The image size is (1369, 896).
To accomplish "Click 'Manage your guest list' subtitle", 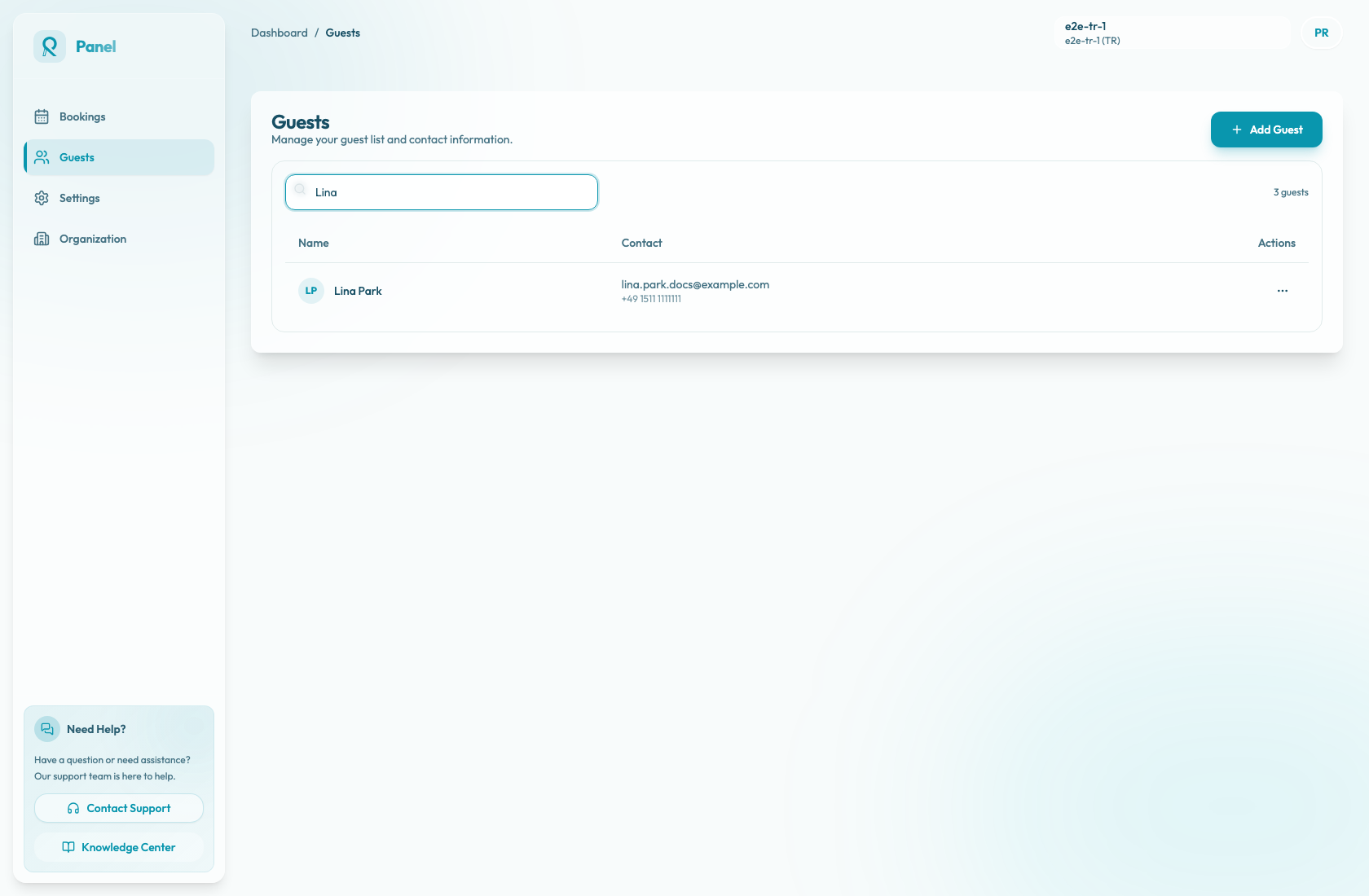I will (x=392, y=139).
